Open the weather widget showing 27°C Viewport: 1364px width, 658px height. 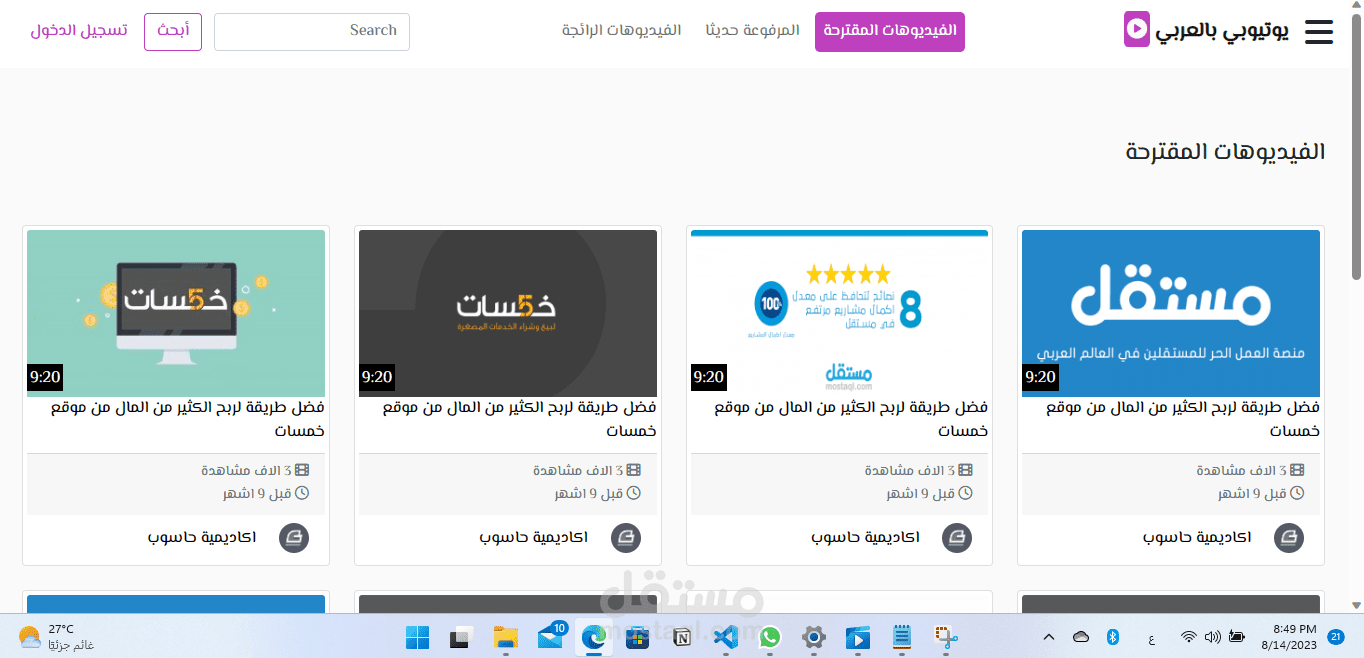[x=55, y=637]
